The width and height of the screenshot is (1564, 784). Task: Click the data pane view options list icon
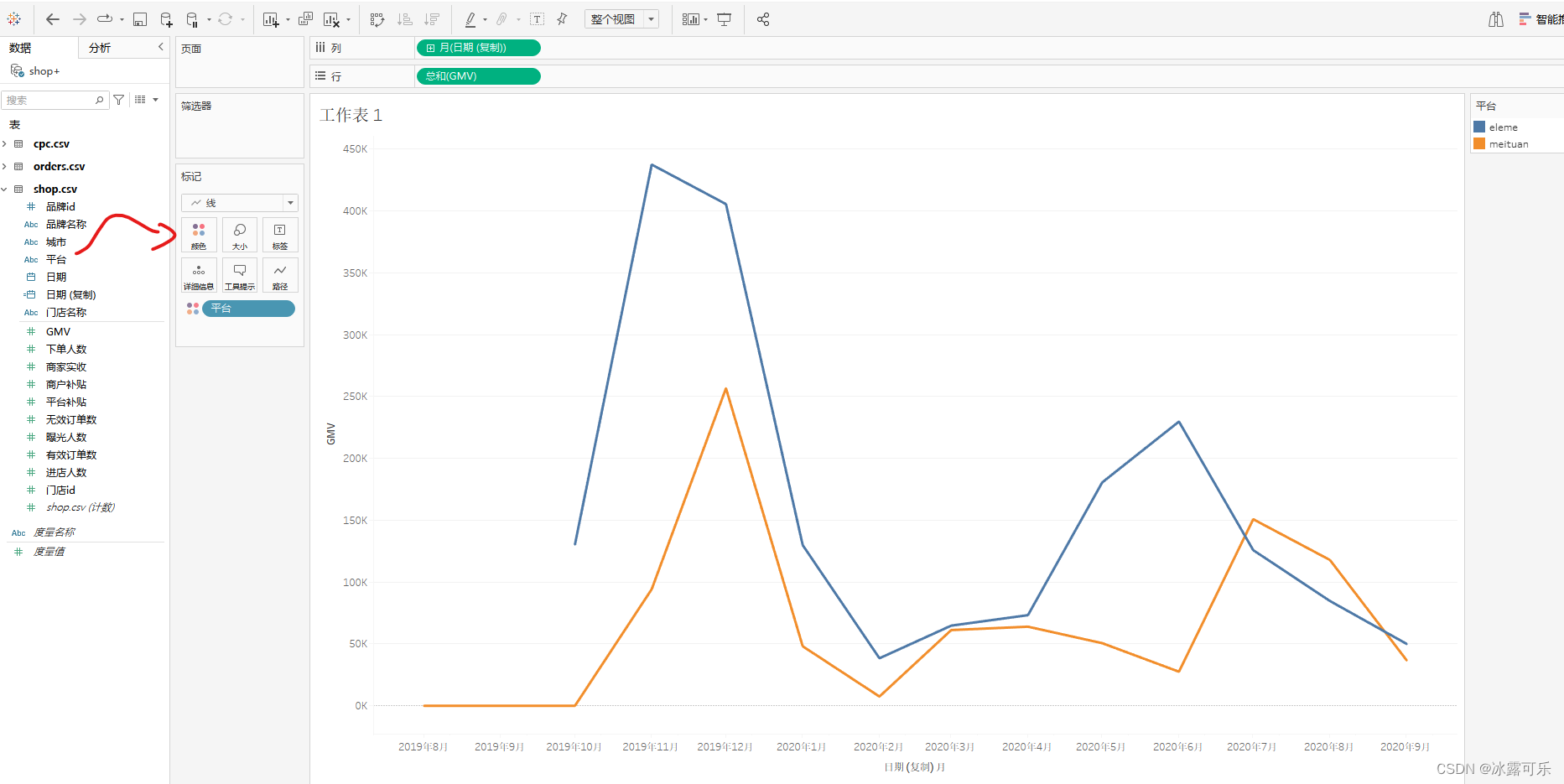pos(141,100)
